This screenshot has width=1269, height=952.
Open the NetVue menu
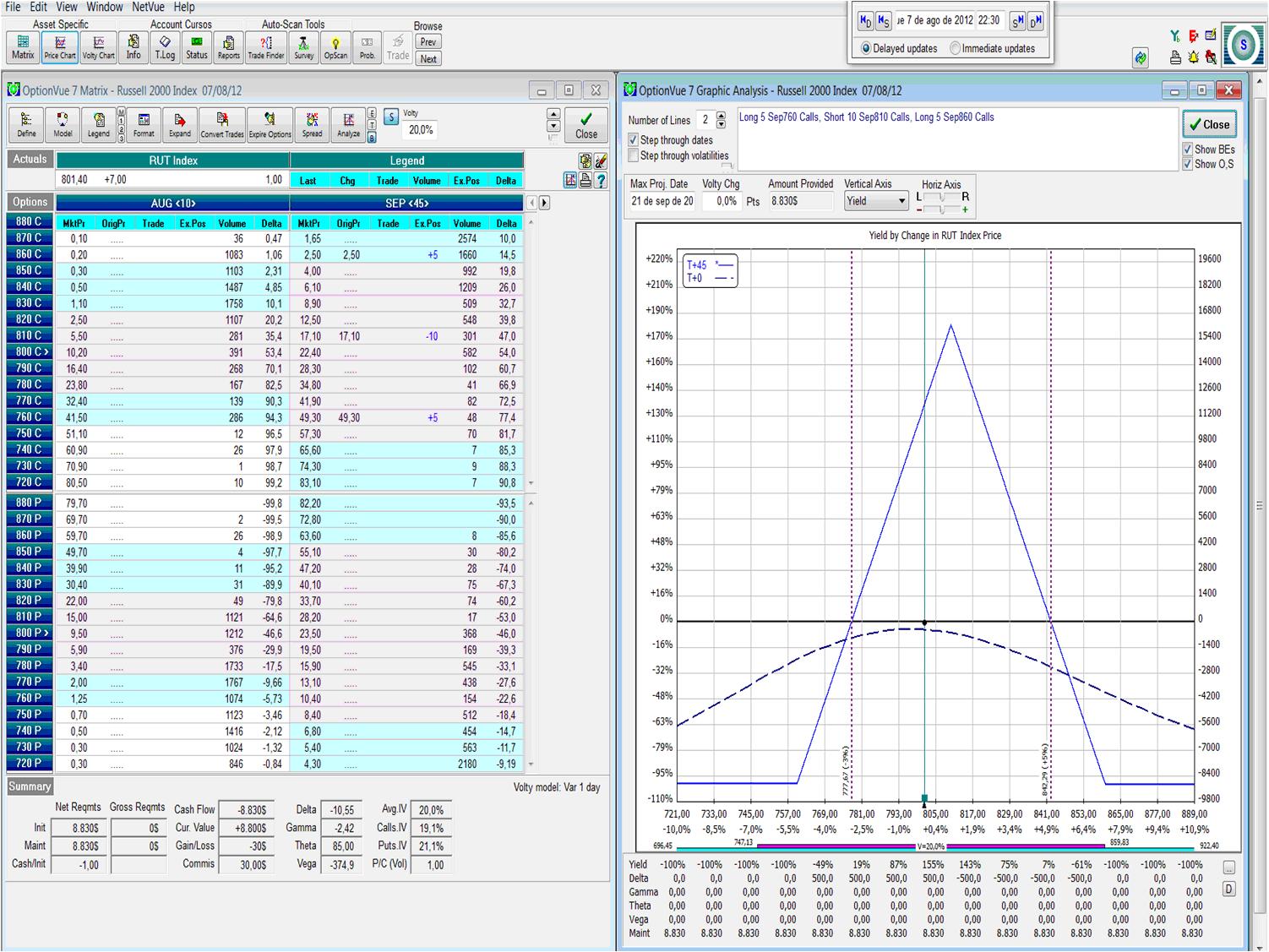[x=148, y=7]
